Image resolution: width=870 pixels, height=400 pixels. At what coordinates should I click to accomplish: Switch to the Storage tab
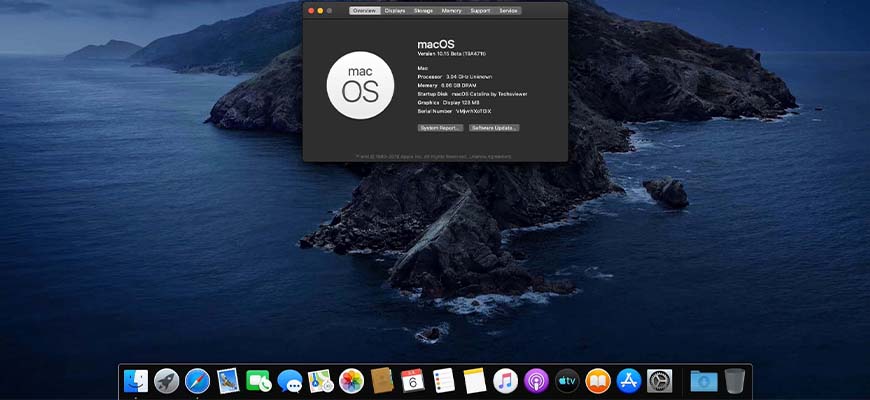tap(423, 11)
